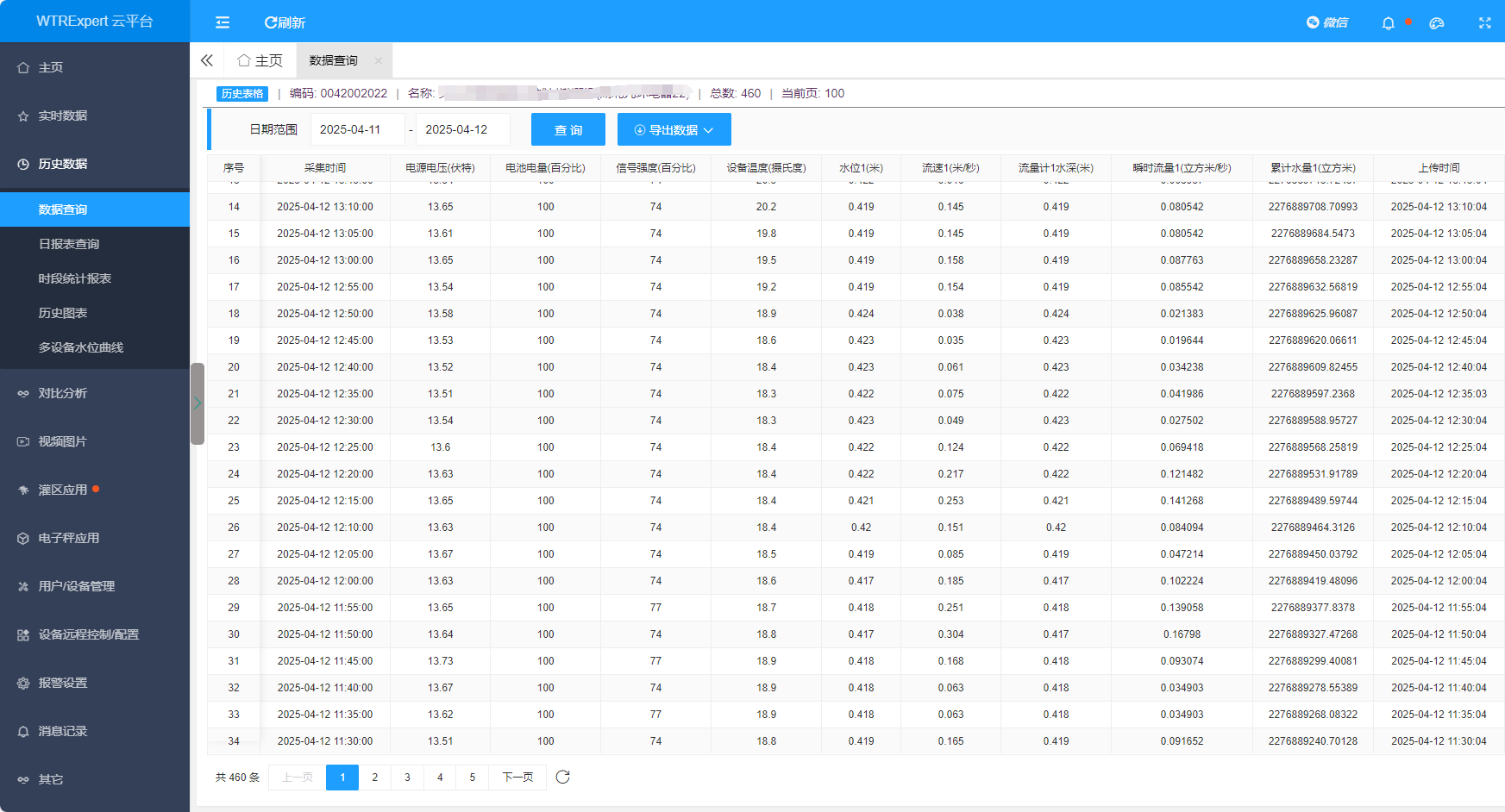This screenshot has width=1505, height=812.
Task: Open 多设备水位曲线 submenu item
Action: click(x=95, y=347)
